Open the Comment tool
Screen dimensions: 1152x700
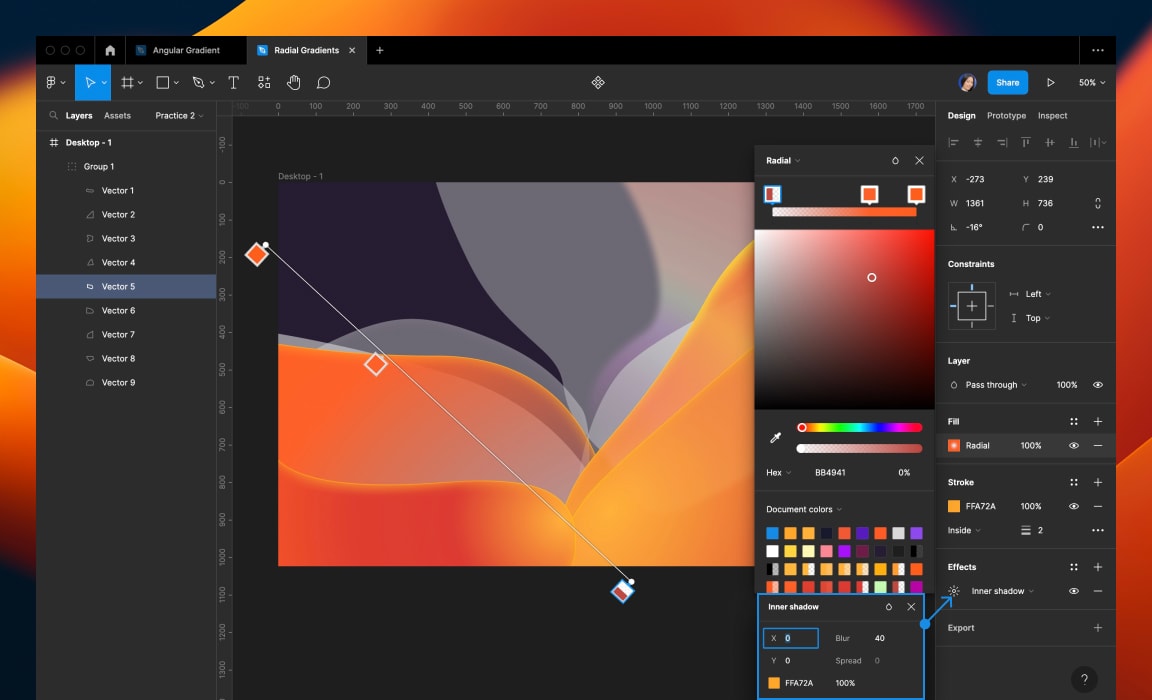pyautogui.click(x=323, y=82)
